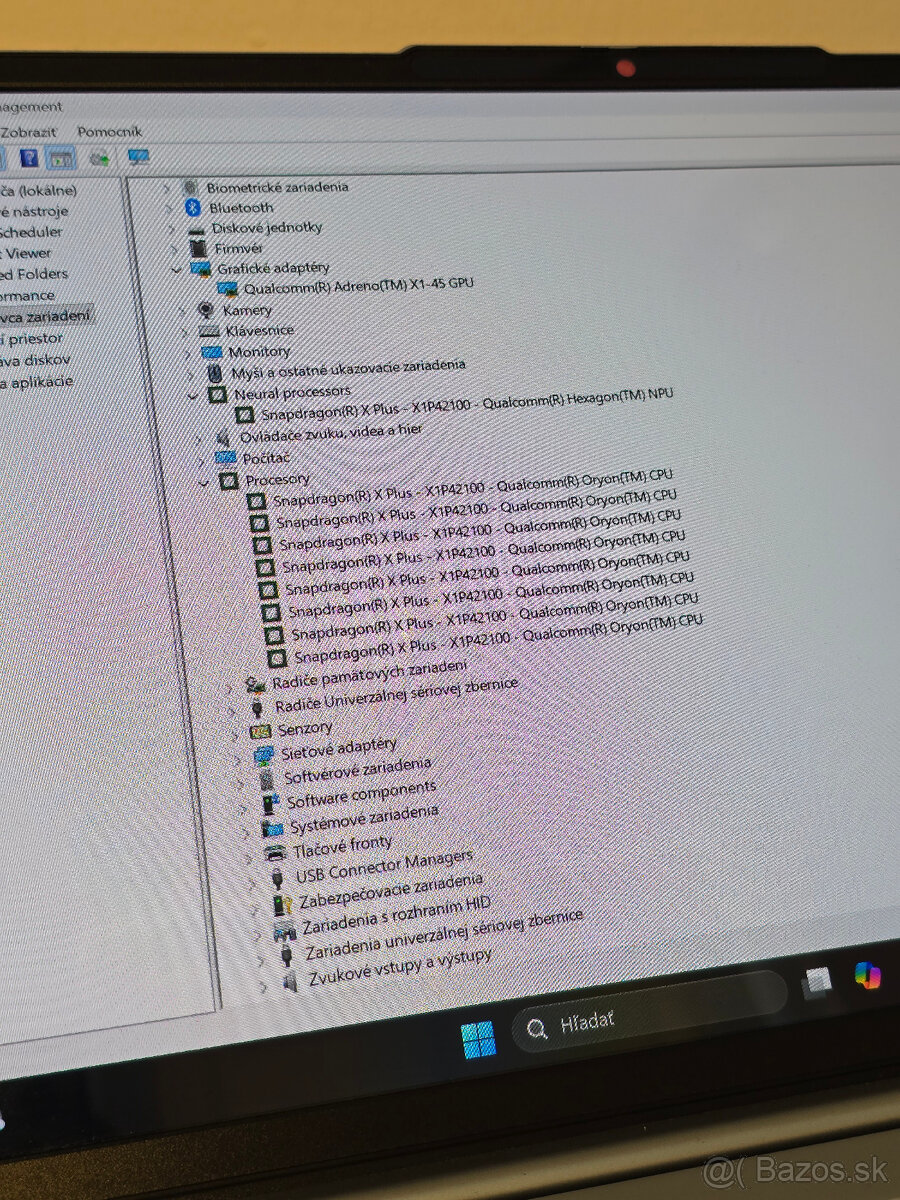
Task: Expand the Monitory category
Action: coord(186,353)
